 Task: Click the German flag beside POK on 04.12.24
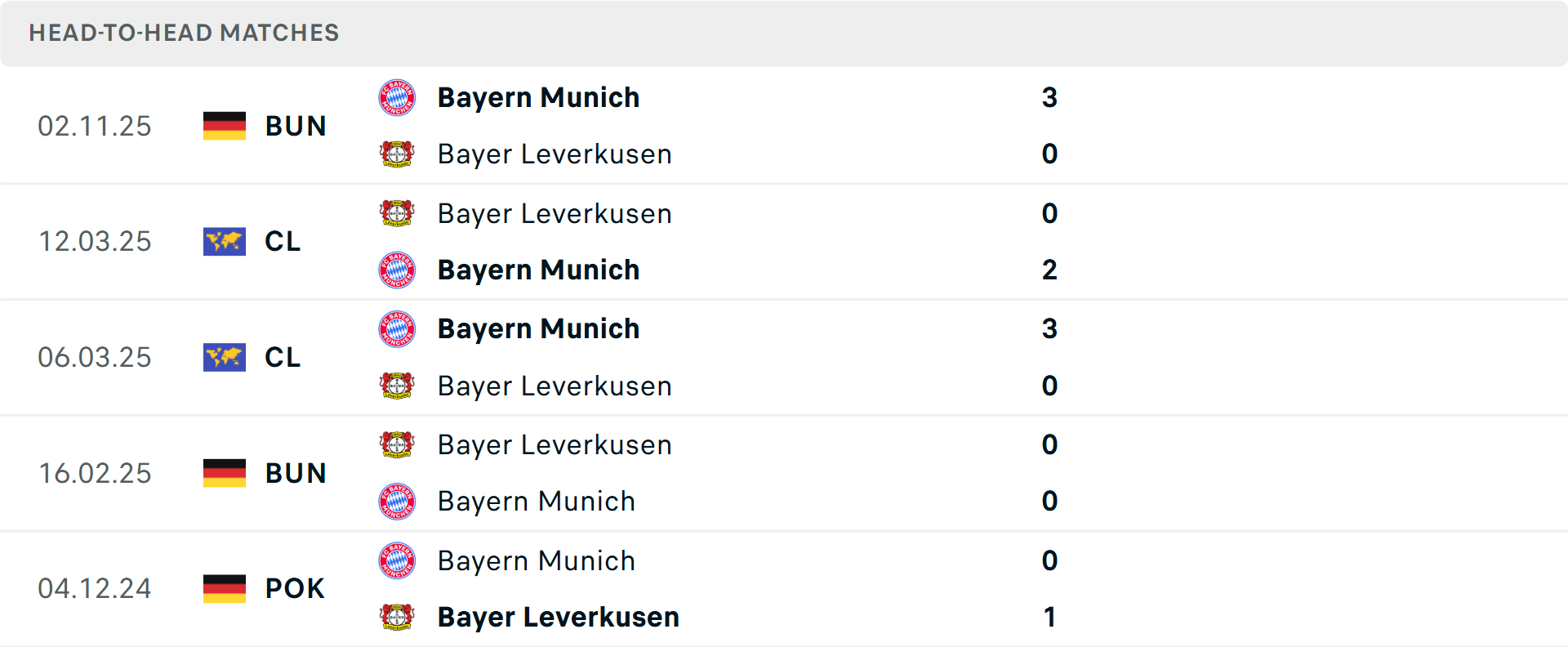tap(224, 587)
